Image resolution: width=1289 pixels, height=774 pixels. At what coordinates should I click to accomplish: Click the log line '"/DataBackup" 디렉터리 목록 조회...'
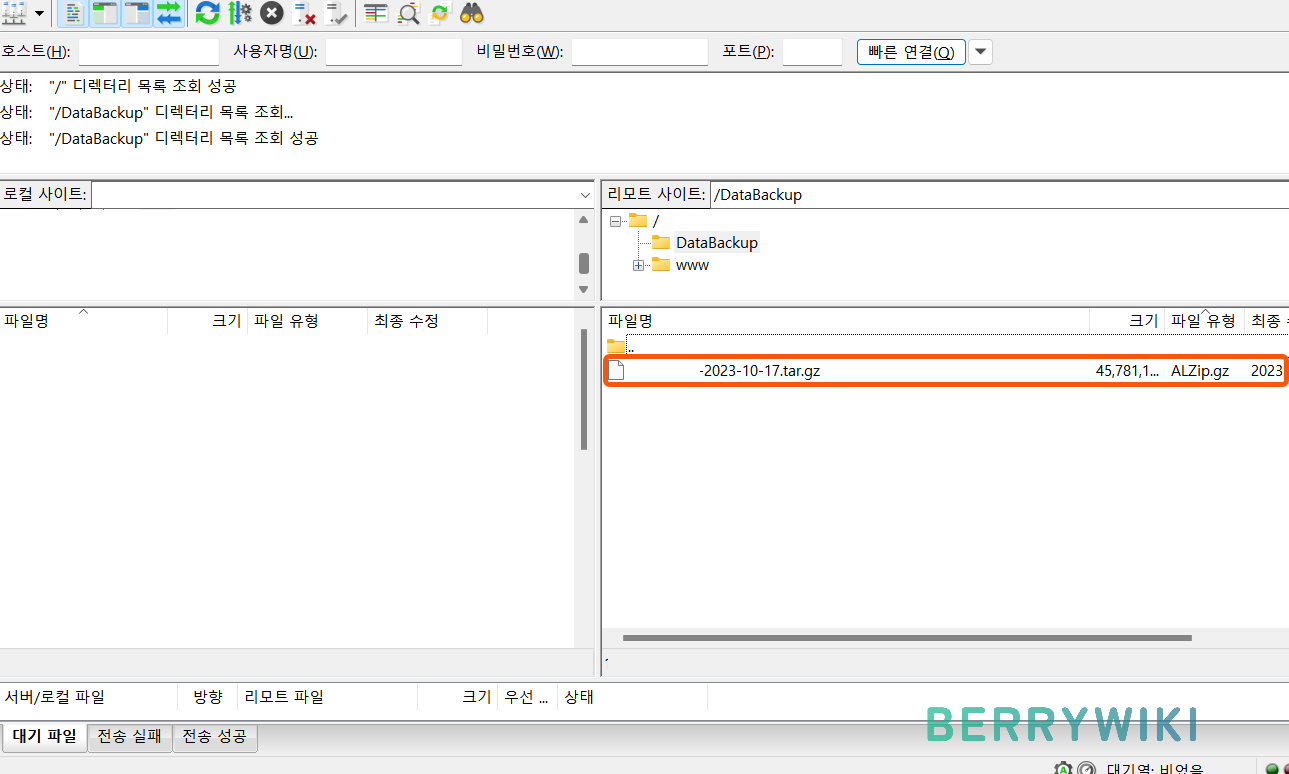click(x=170, y=112)
